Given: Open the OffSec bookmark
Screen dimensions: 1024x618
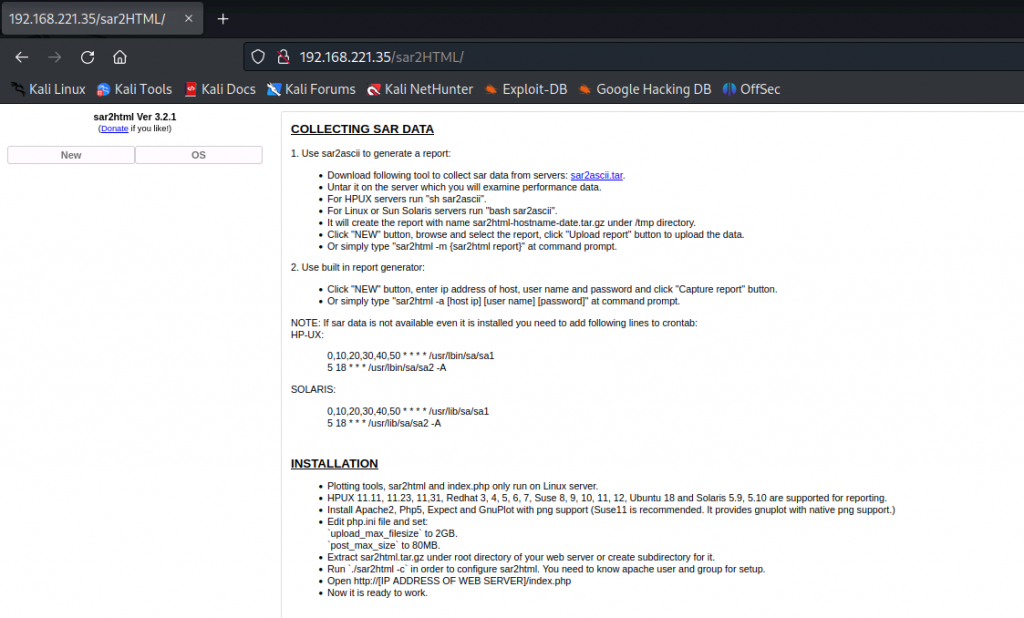Looking at the screenshot, I should [x=752, y=89].
